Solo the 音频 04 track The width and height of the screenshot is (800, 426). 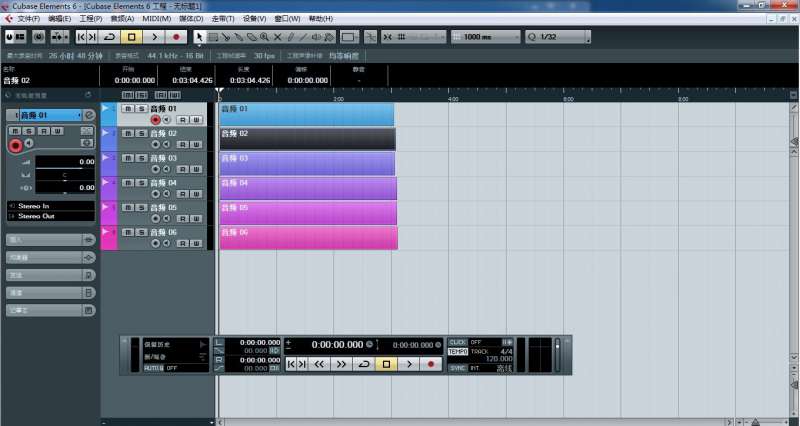[x=141, y=183]
